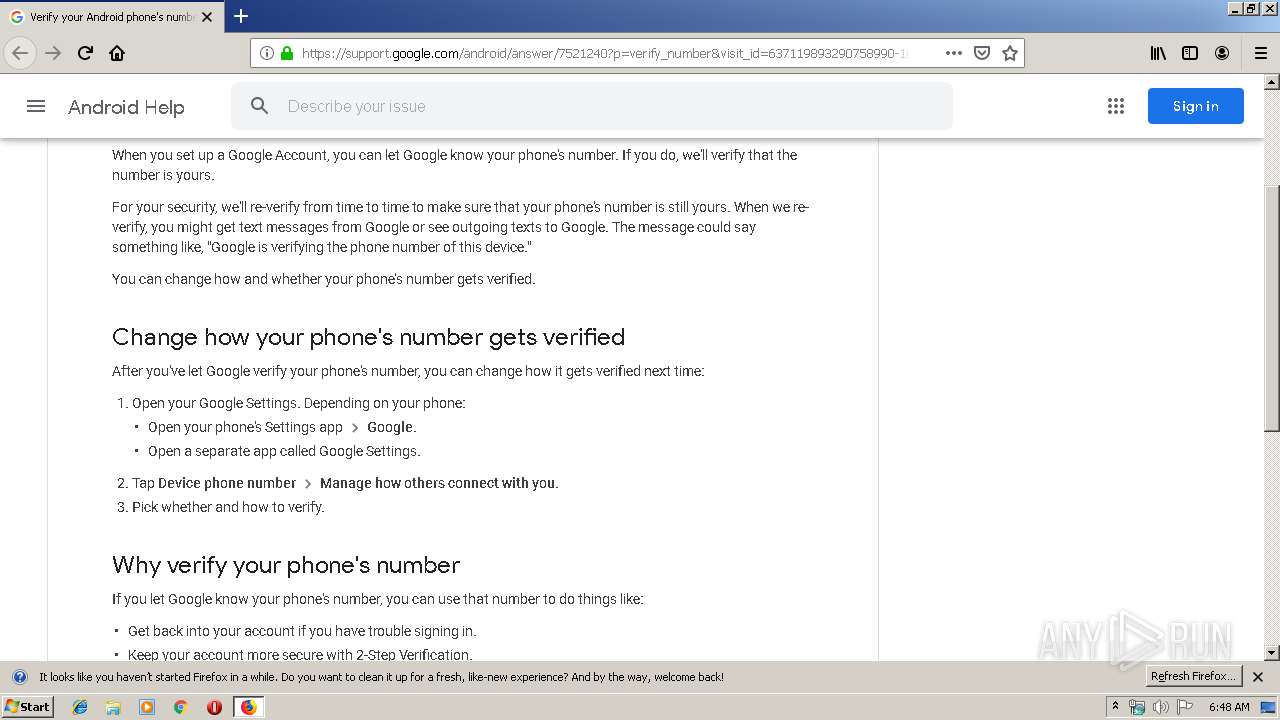The width and height of the screenshot is (1280, 720).
Task: Open page actions three-dot menu
Action: point(954,53)
